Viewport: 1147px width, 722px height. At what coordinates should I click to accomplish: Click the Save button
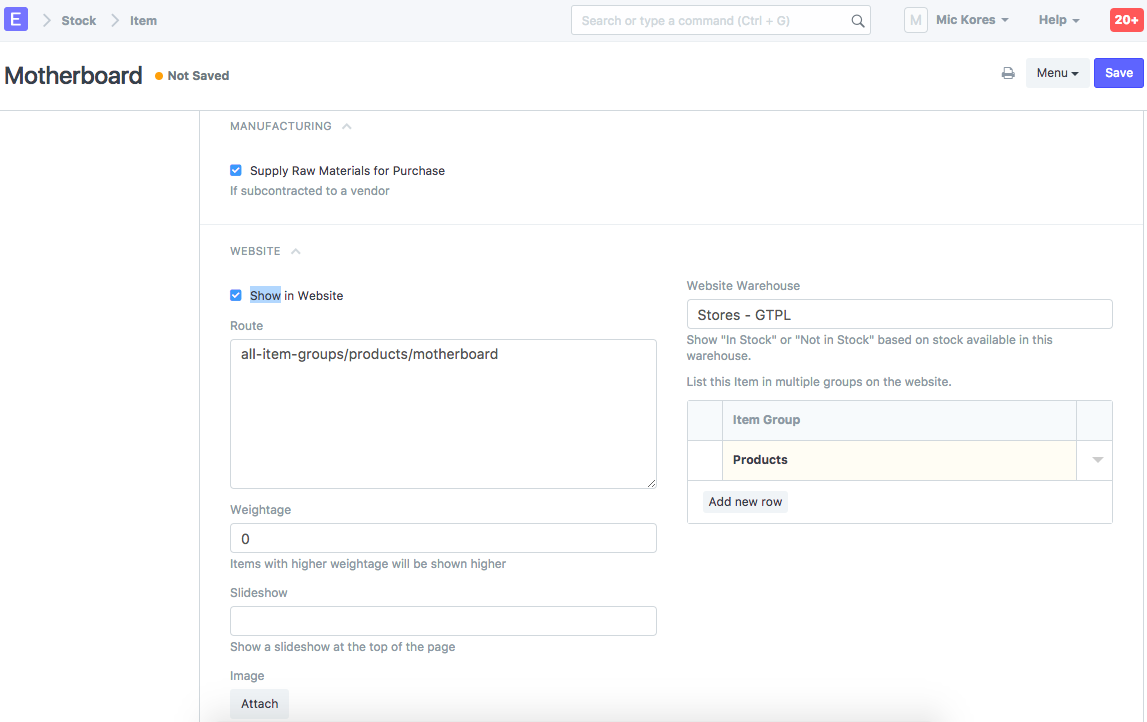coord(1118,73)
